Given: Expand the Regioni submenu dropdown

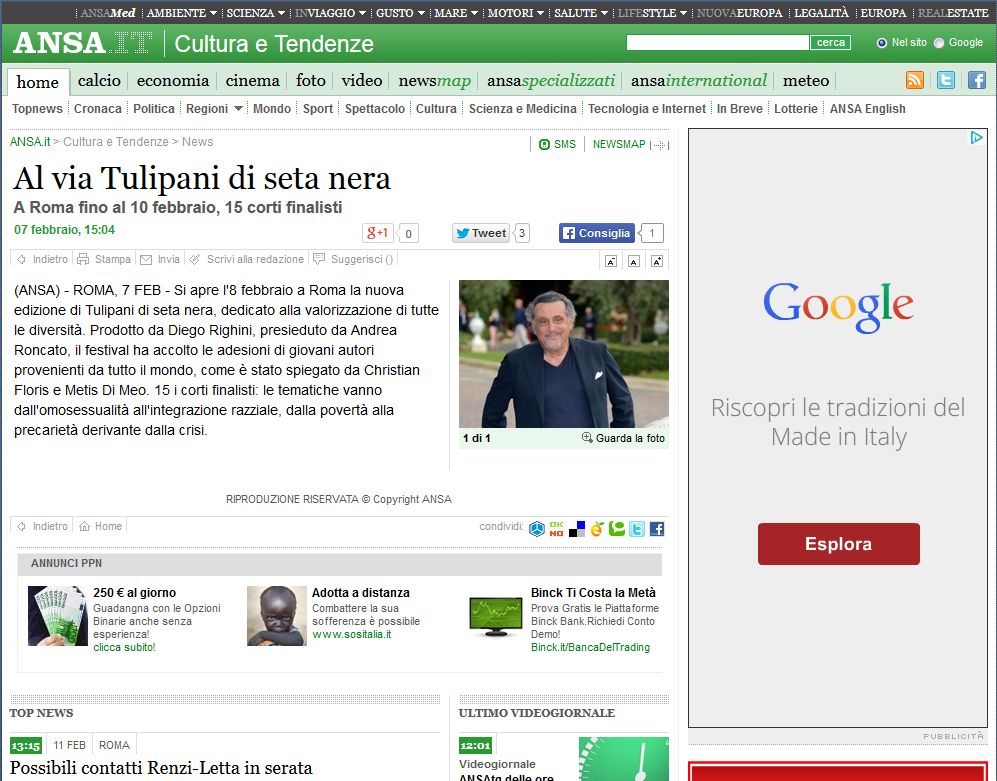Looking at the screenshot, I should pyautogui.click(x=238, y=109).
